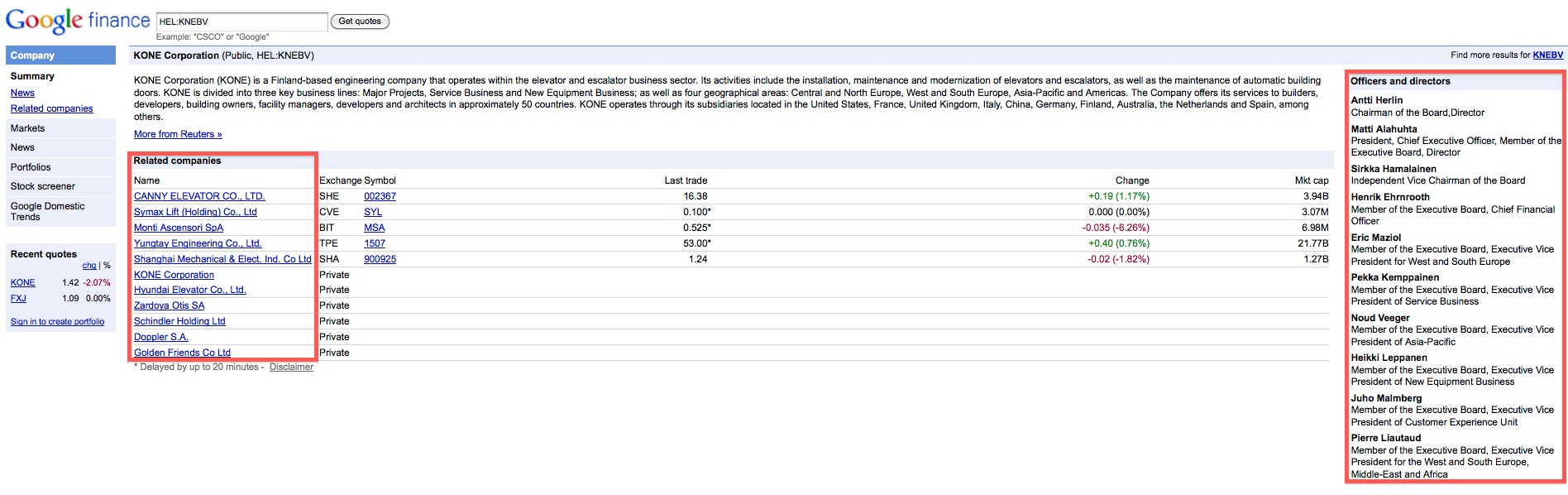Click the ticker search input field
The width and height of the screenshot is (1568, 495).
(x=242, y=22)
